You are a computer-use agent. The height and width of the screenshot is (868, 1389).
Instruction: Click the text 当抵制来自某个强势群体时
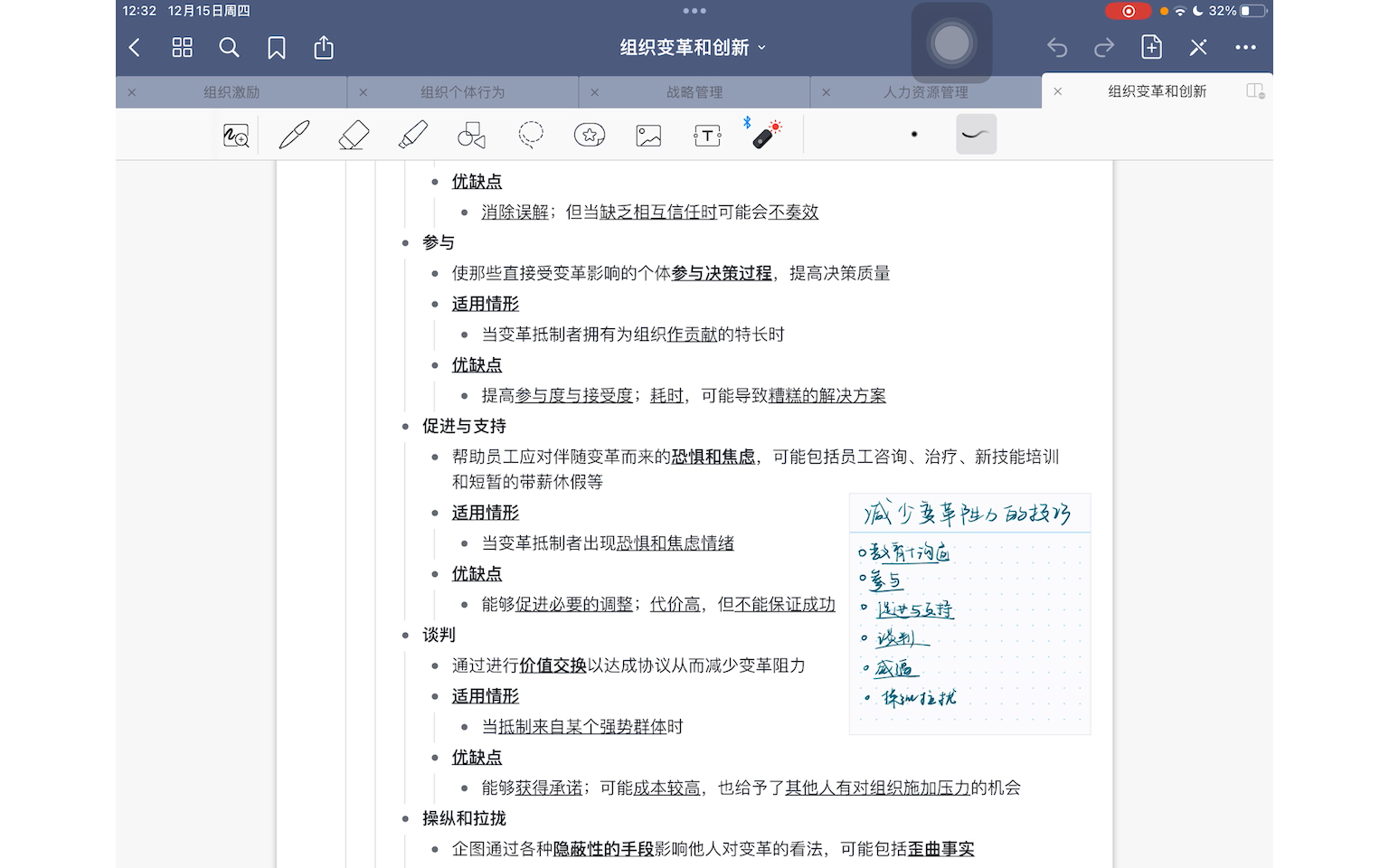582,727
